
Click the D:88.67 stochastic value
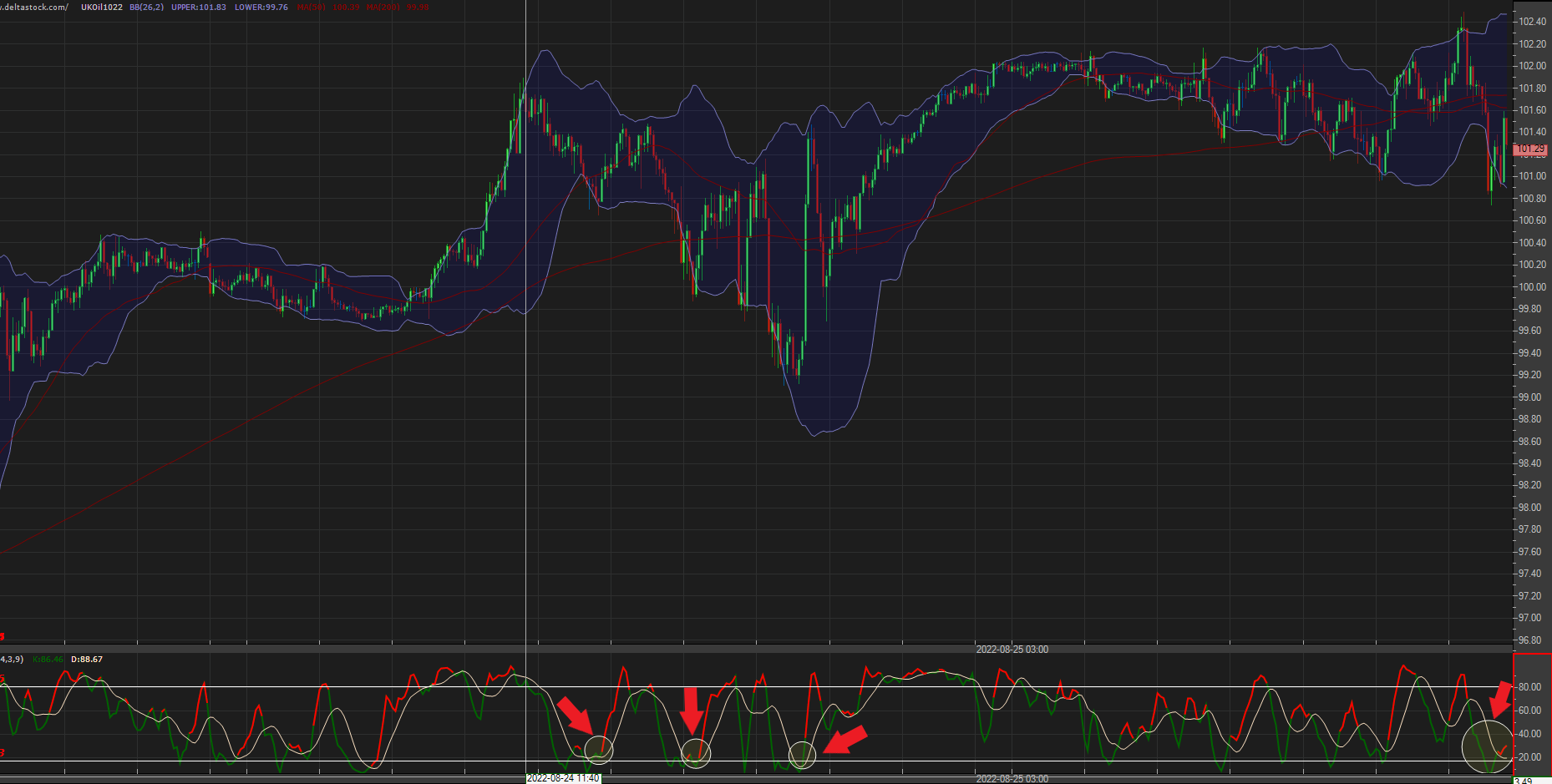point(87,660)
